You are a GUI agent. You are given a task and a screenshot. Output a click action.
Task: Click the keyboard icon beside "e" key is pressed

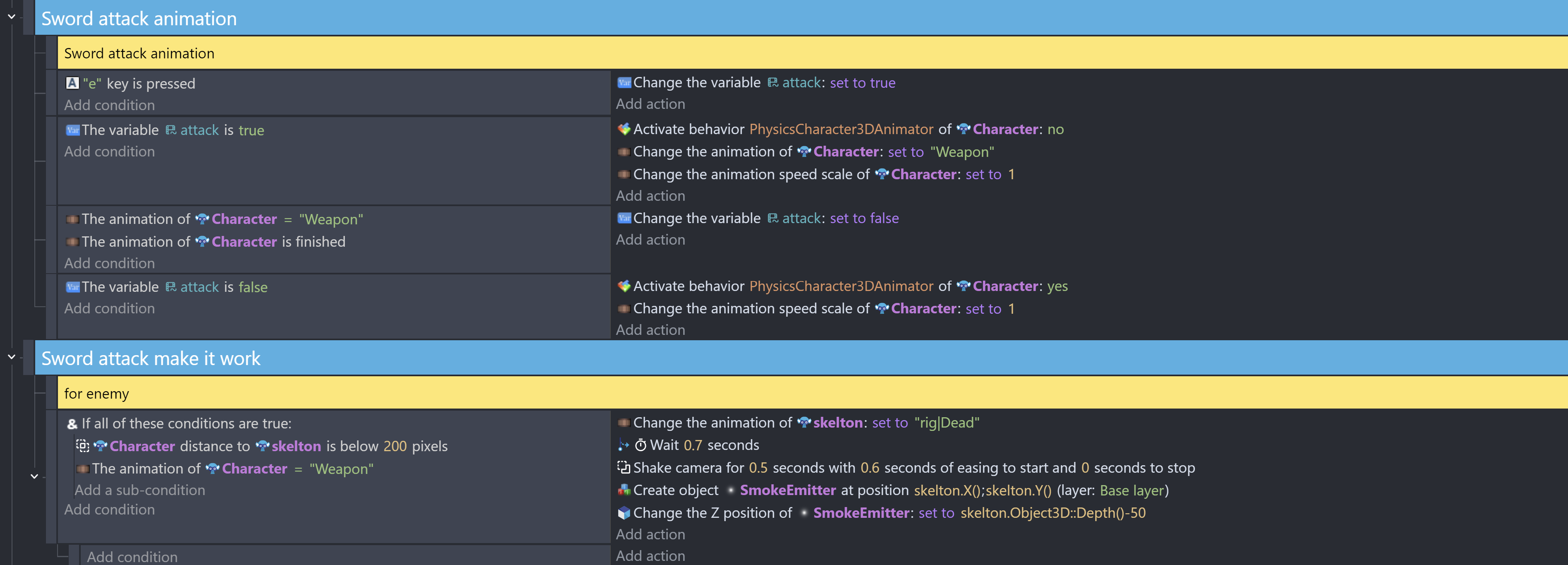tap(72, 83)
